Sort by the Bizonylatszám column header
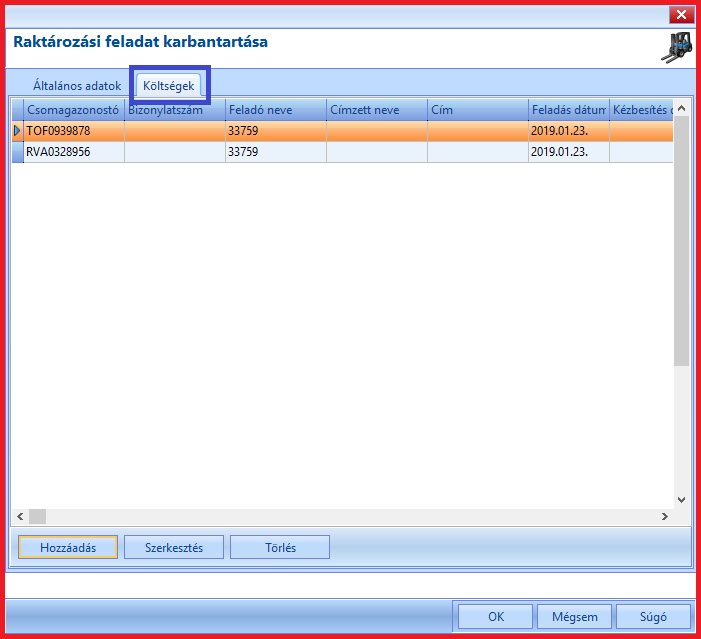This screenshot has height=639, width=701. [175, 110]
